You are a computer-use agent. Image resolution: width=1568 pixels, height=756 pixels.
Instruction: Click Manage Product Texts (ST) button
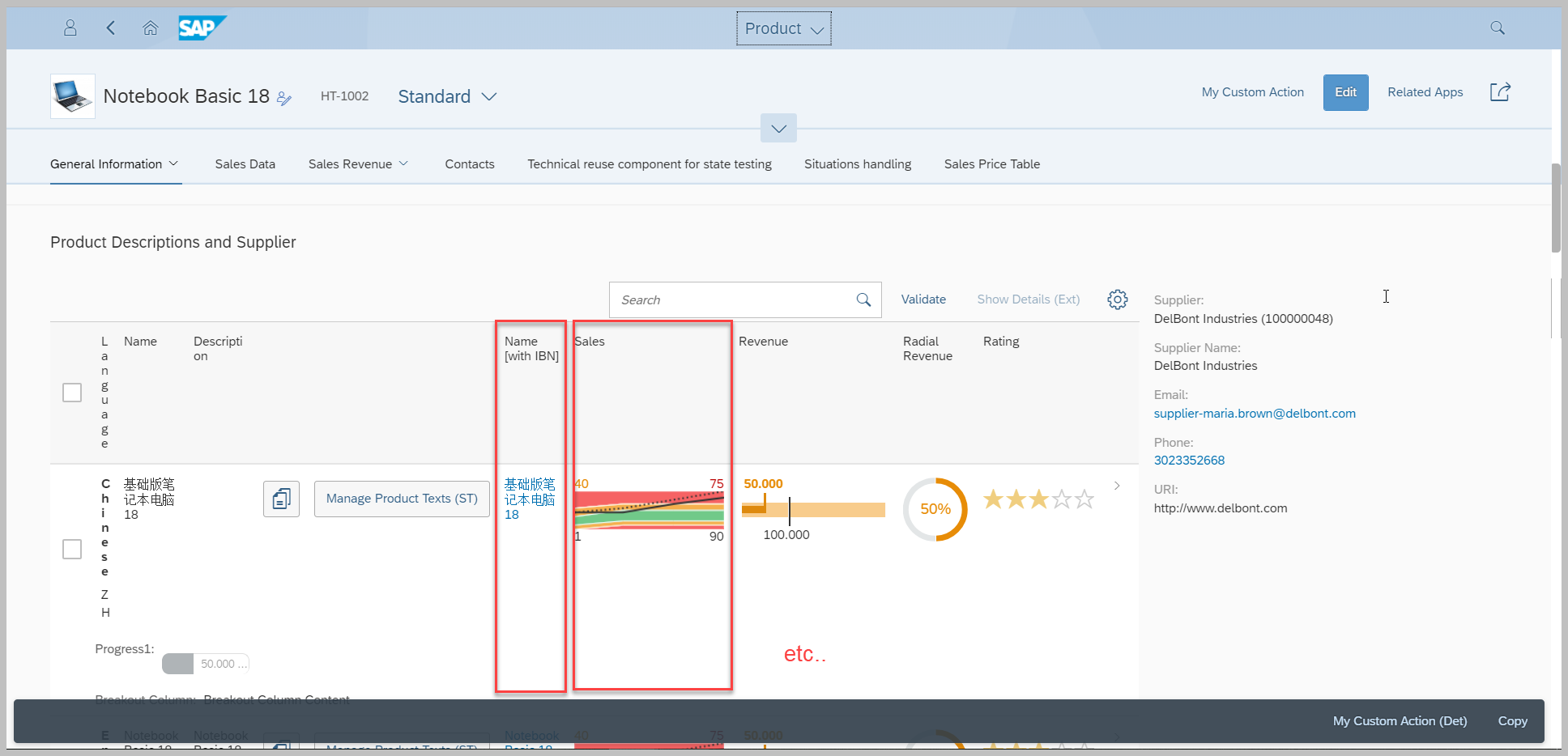pyautogui.click(x=402, y=499)
